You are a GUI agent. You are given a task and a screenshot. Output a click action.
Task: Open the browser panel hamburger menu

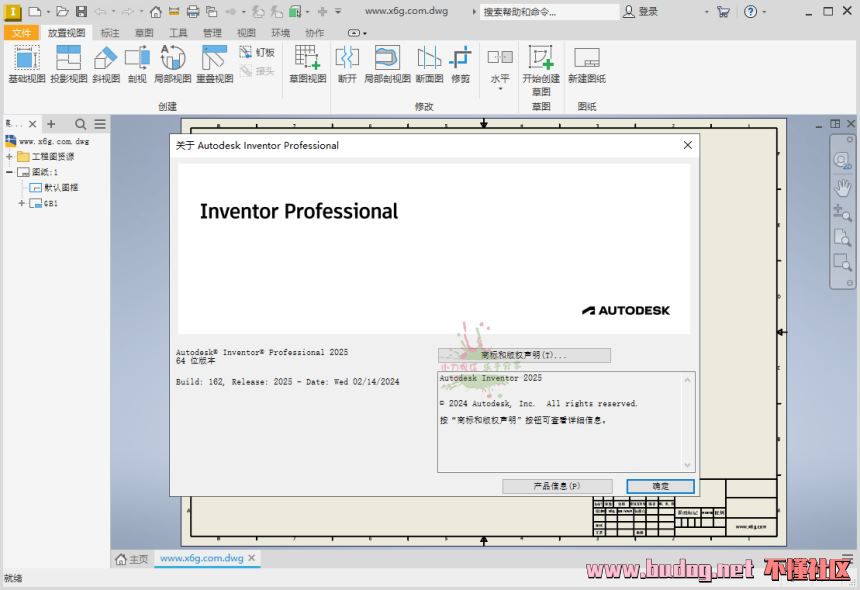coord(100,124)
